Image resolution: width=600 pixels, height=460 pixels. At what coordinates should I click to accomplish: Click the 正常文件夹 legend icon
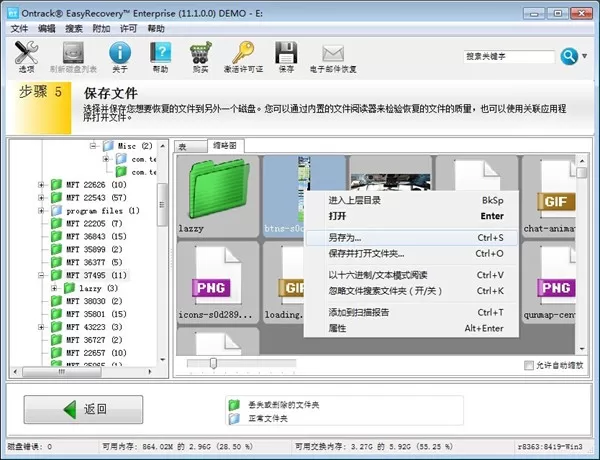tap(234, 419)
